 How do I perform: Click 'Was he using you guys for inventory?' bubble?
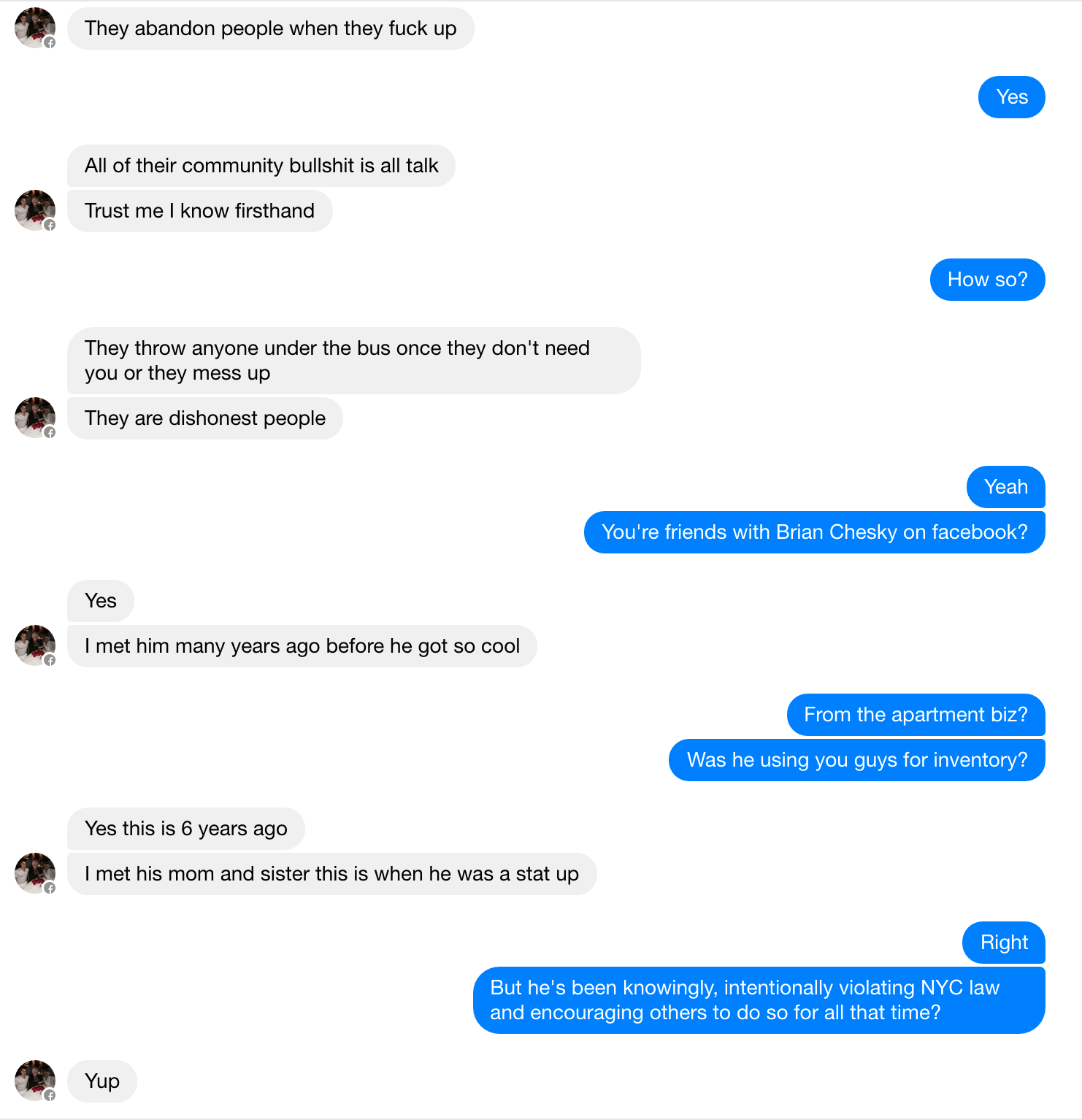coord(856,760)
